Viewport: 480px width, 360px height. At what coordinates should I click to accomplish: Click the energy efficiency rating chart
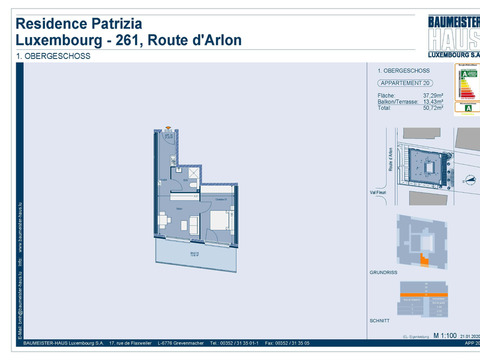tap(467, 82)
